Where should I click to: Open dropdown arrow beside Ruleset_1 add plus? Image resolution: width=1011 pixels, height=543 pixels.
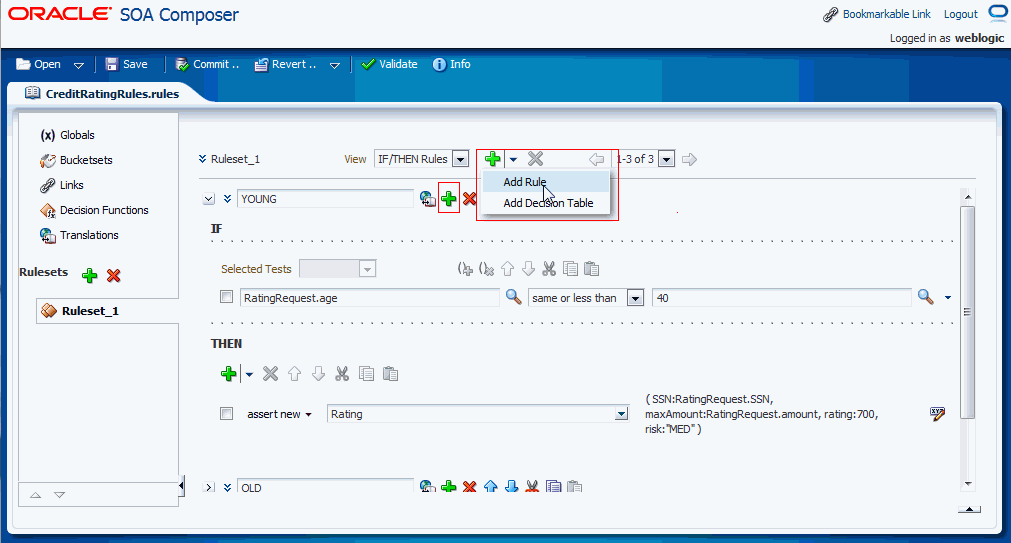coord(513,159)
